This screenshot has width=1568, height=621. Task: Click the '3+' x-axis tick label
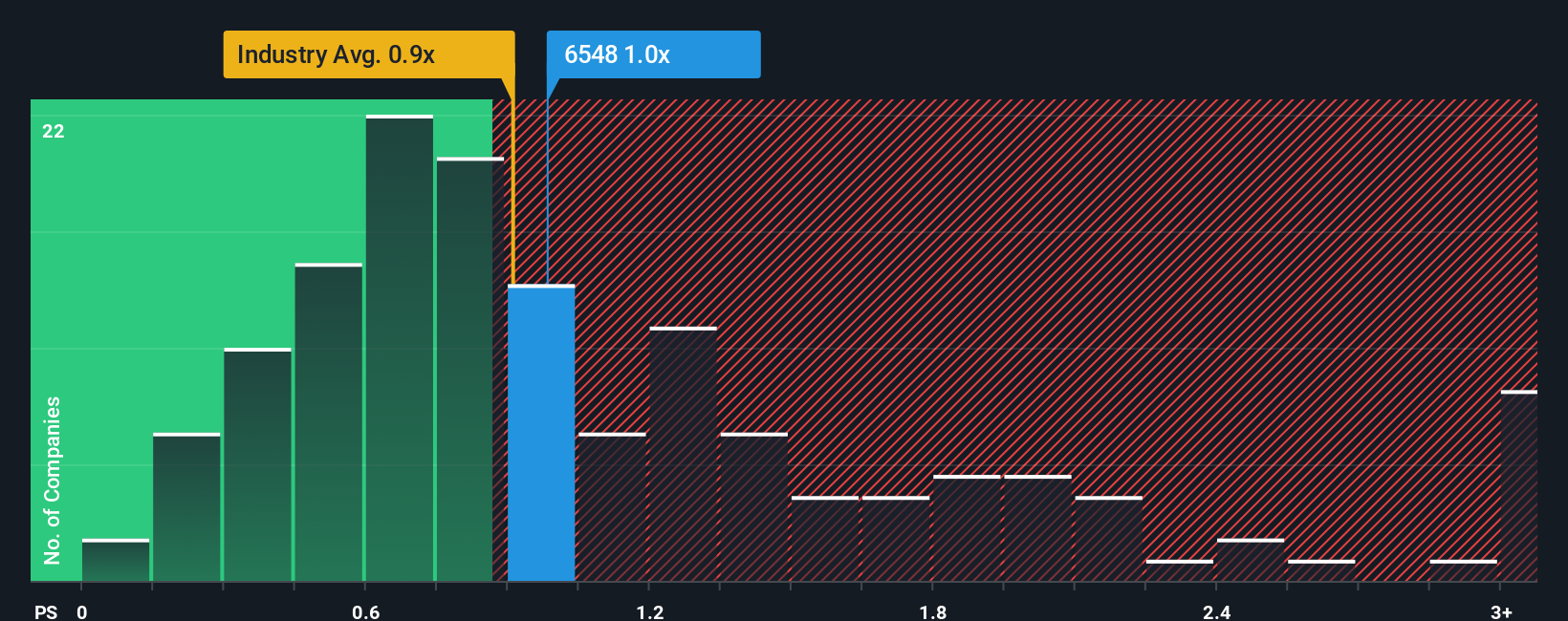(1501, 611)
